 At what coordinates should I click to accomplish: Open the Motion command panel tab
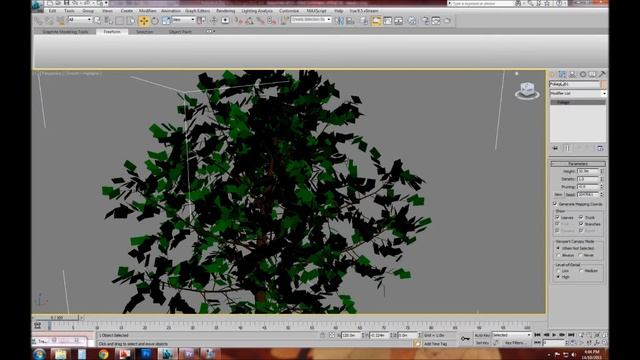point(582,74)
